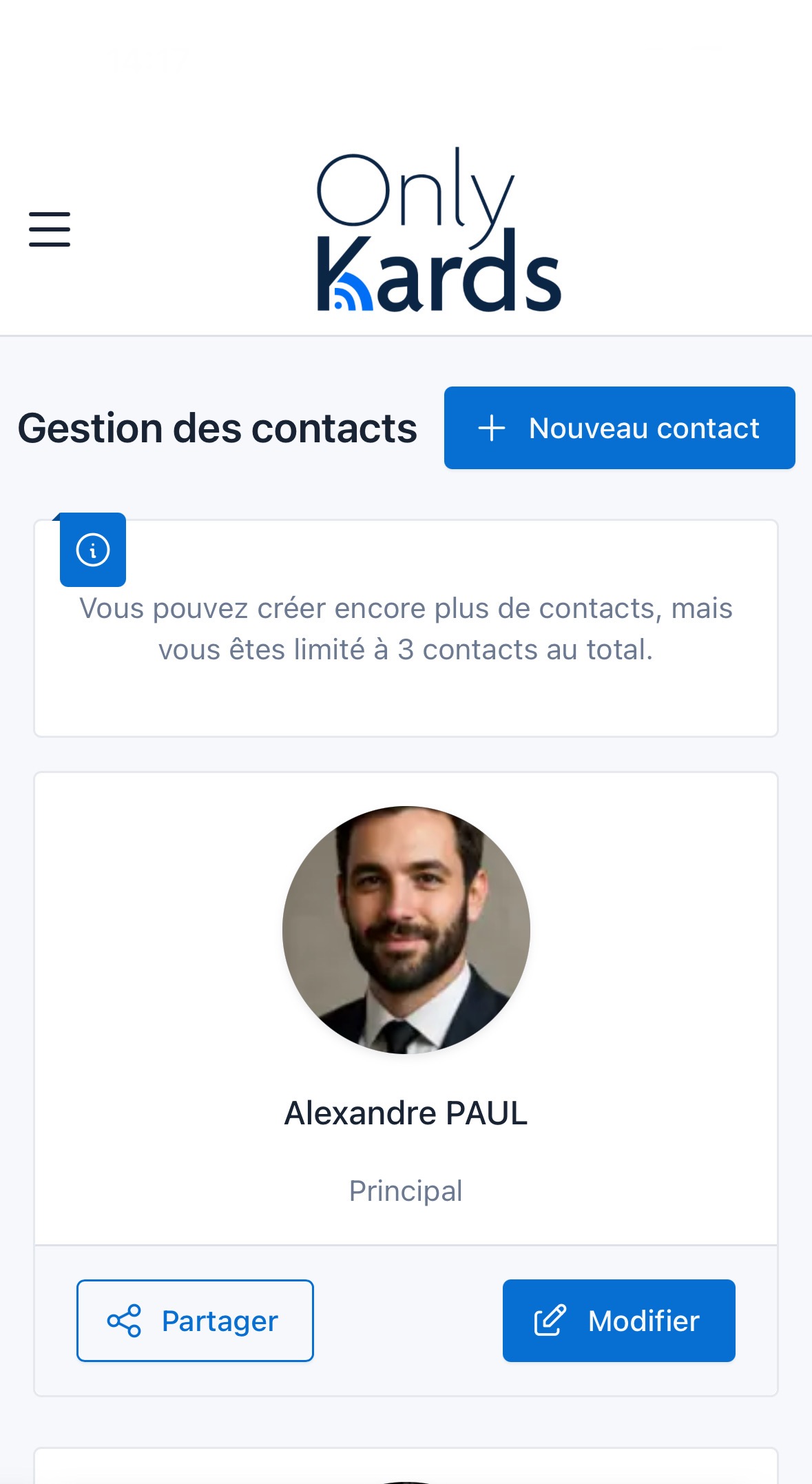The height and width of the screenshot is (1484, 812).
Task: Click the next contact card at bottom
Action: tap(406, 1467)
